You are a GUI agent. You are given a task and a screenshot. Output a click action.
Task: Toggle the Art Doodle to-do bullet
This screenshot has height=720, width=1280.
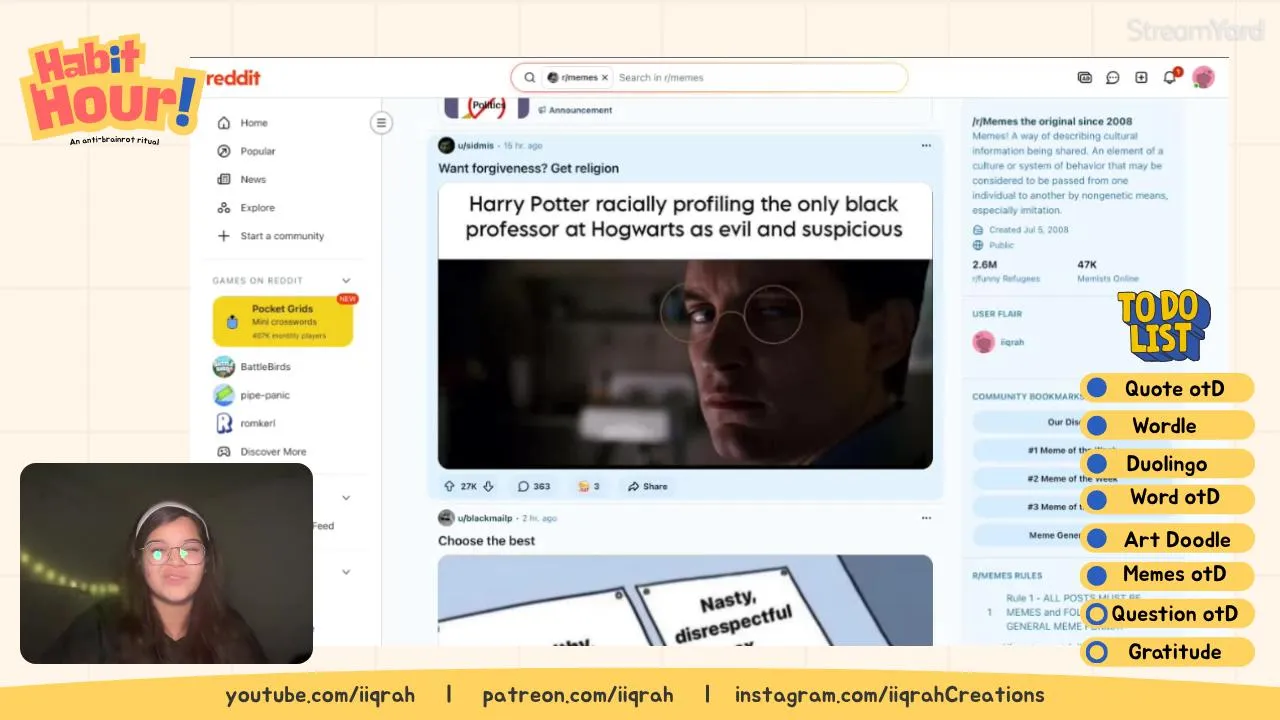pyautogui.click(x=1097, y=539)
